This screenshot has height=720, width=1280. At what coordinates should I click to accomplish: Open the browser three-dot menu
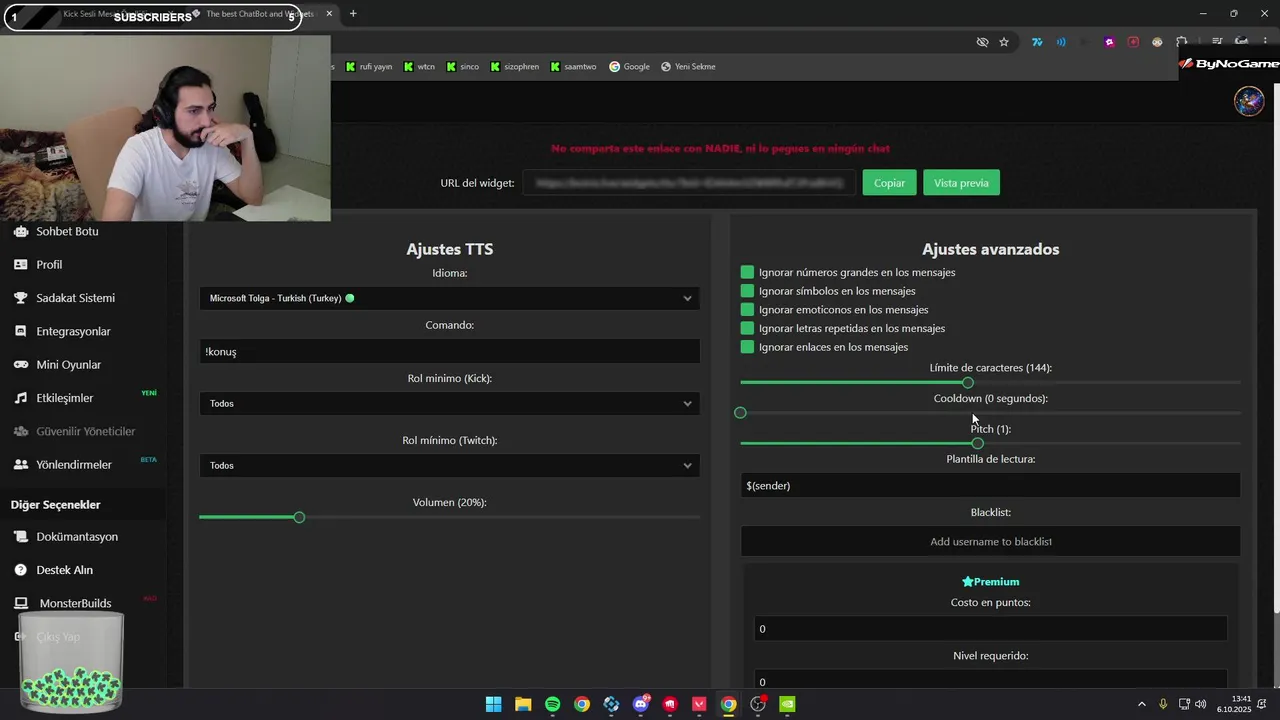coord(1265,42)
